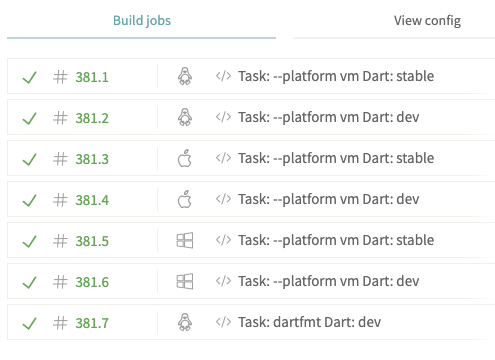This screenshot has width=495, height=360.
Task: Open job number 381.2
Action: point(92,118)
